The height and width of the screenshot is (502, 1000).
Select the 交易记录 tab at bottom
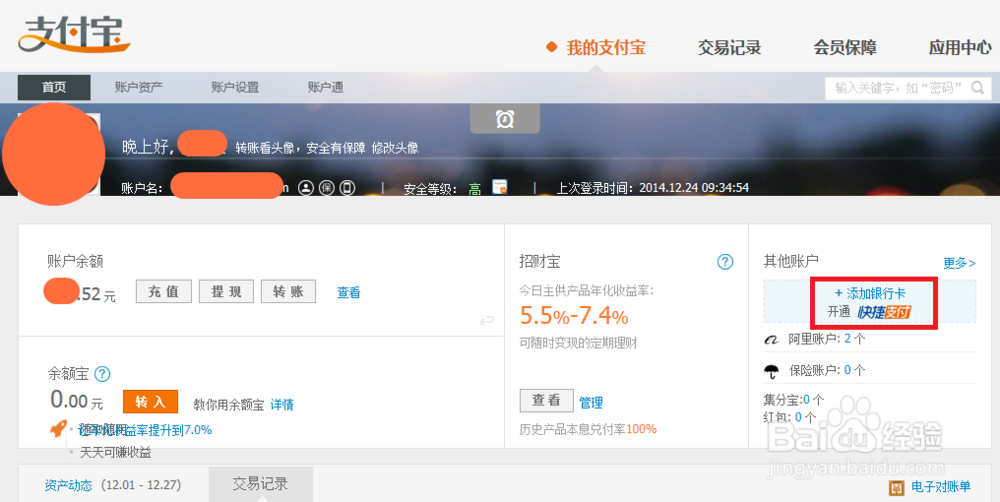pos(260,484)
